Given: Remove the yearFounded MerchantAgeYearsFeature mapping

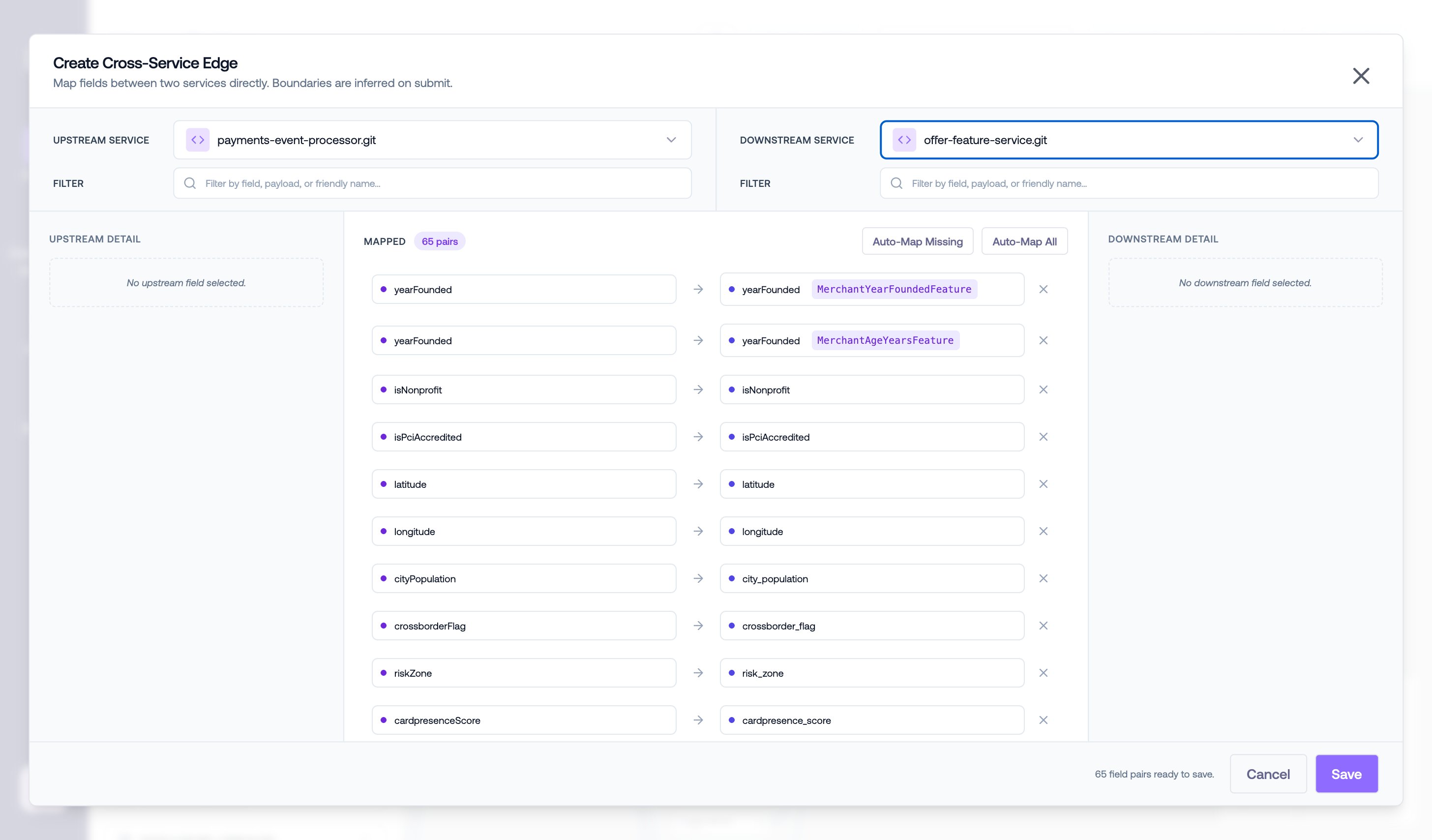Looking at the screenshot, I should 1043,340.
